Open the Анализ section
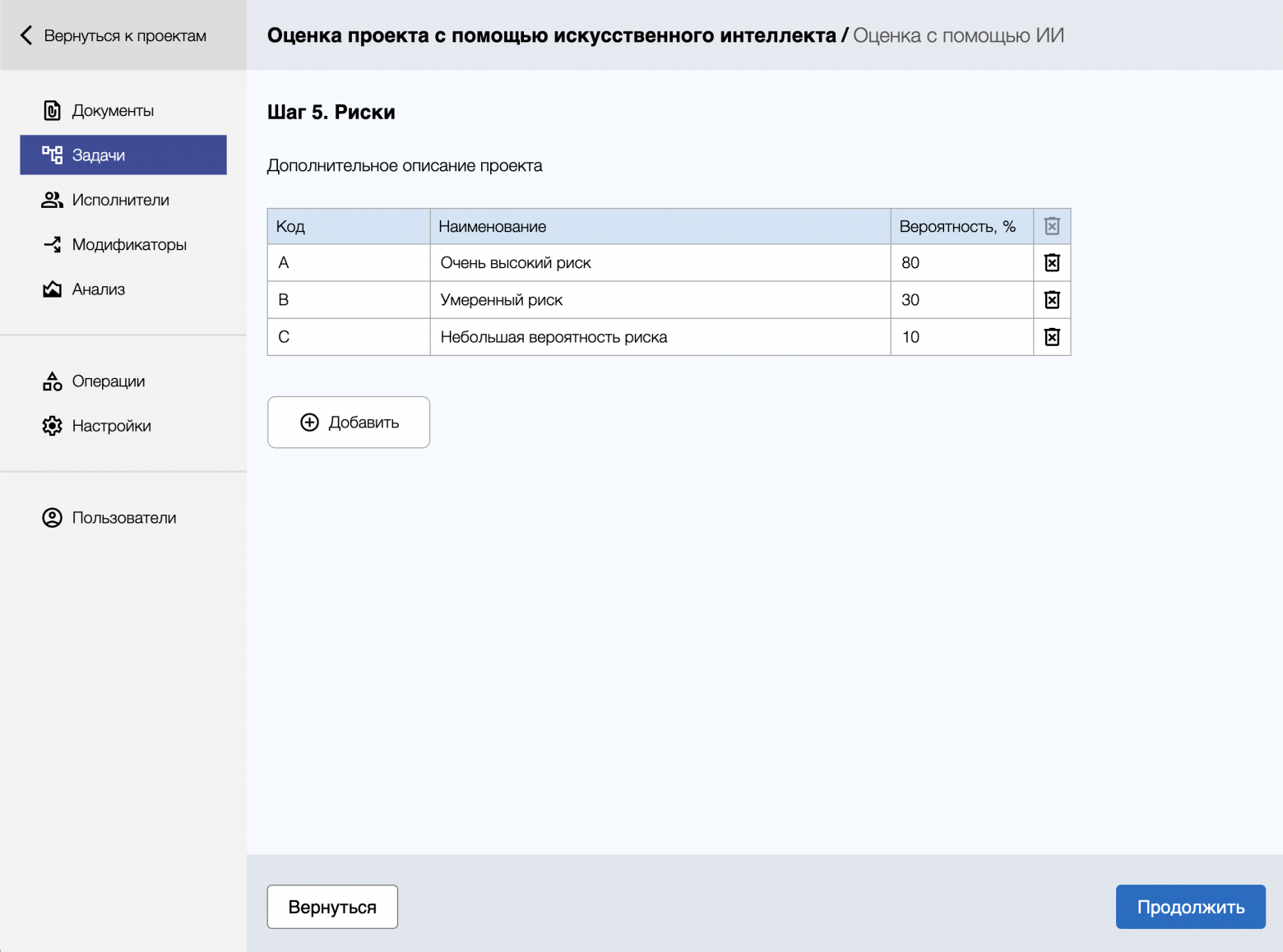The image size is (1283, 952). click(x=98, y=289)
